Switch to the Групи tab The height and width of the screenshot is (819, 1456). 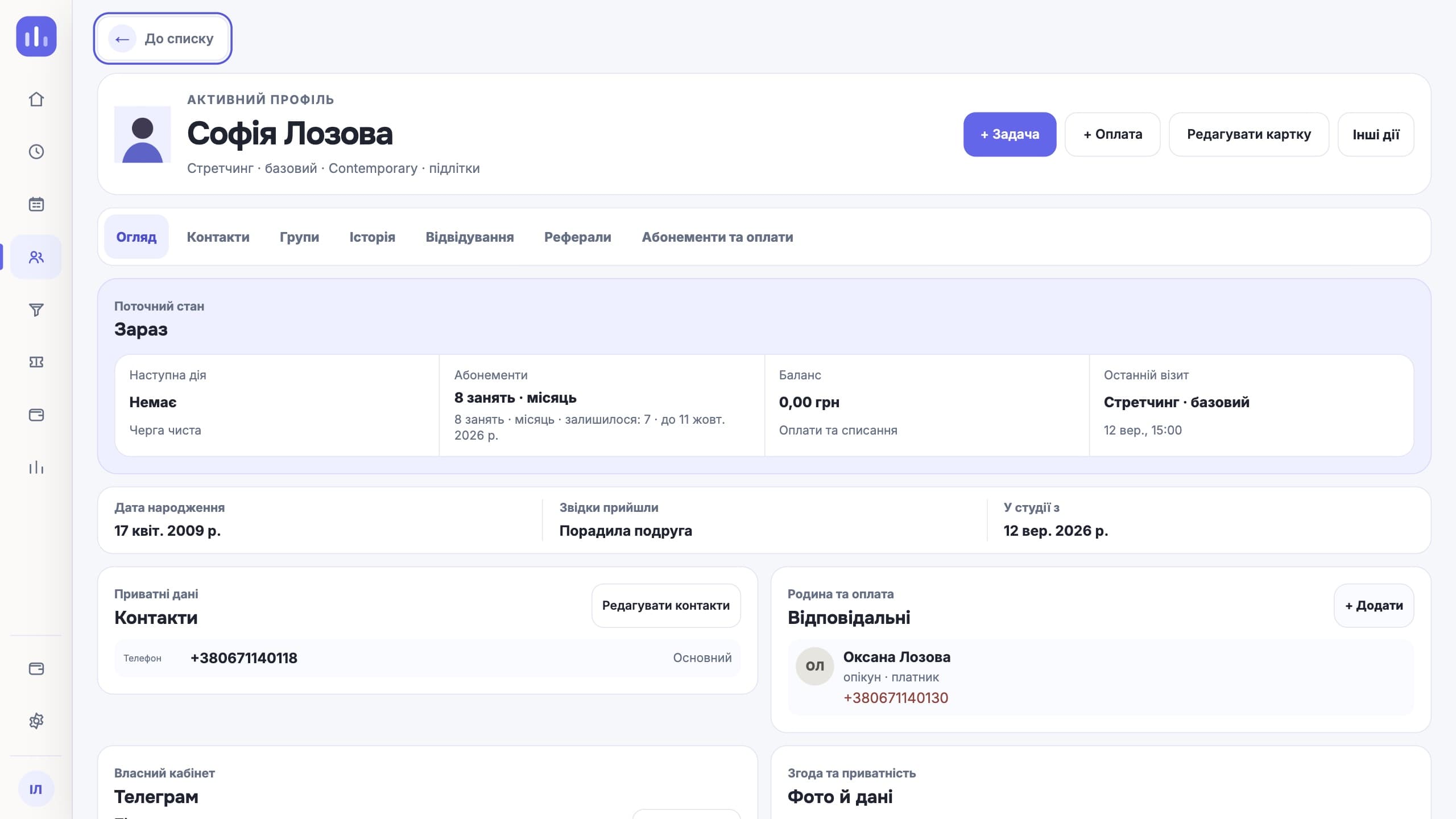299,237
